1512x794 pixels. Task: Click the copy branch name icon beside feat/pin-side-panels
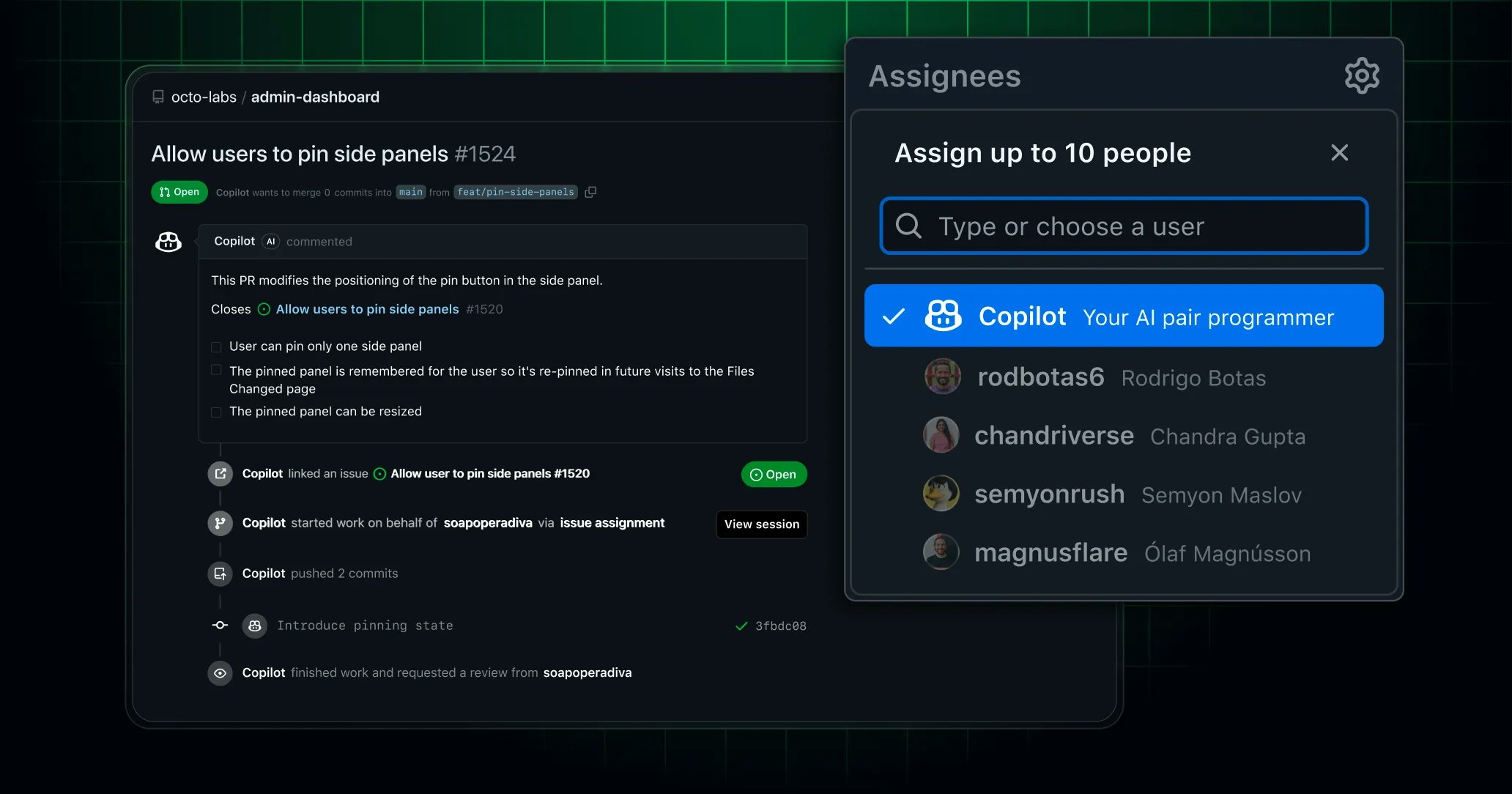[x=591, y=192]
